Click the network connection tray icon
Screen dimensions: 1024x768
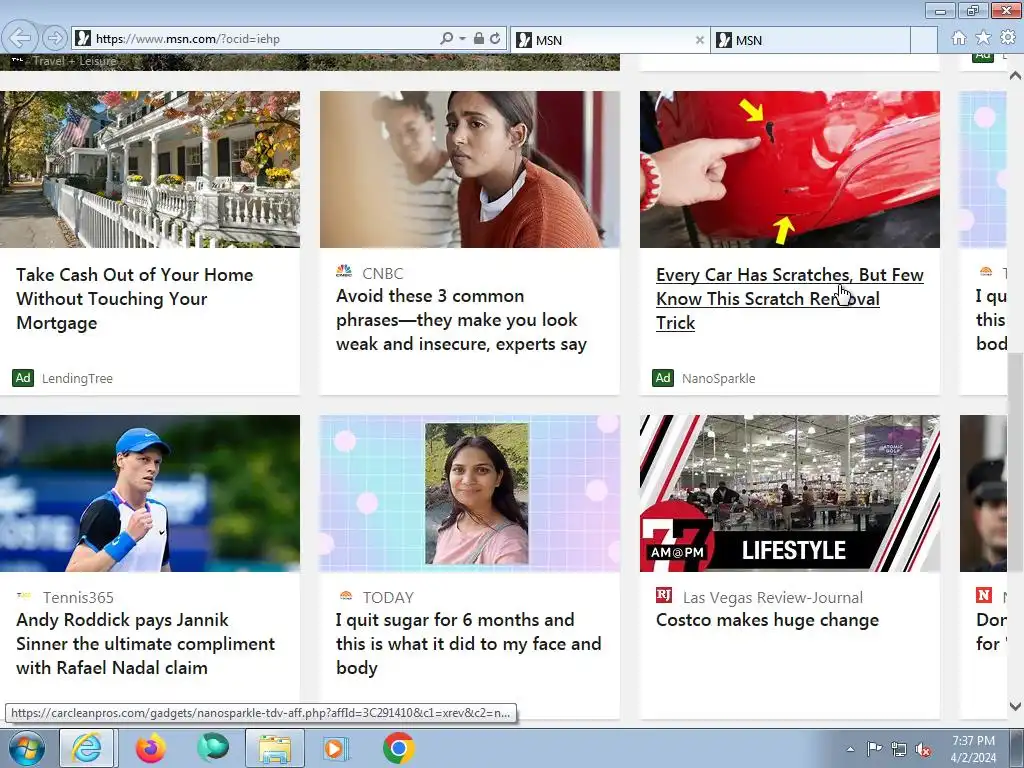click(899, 749)
